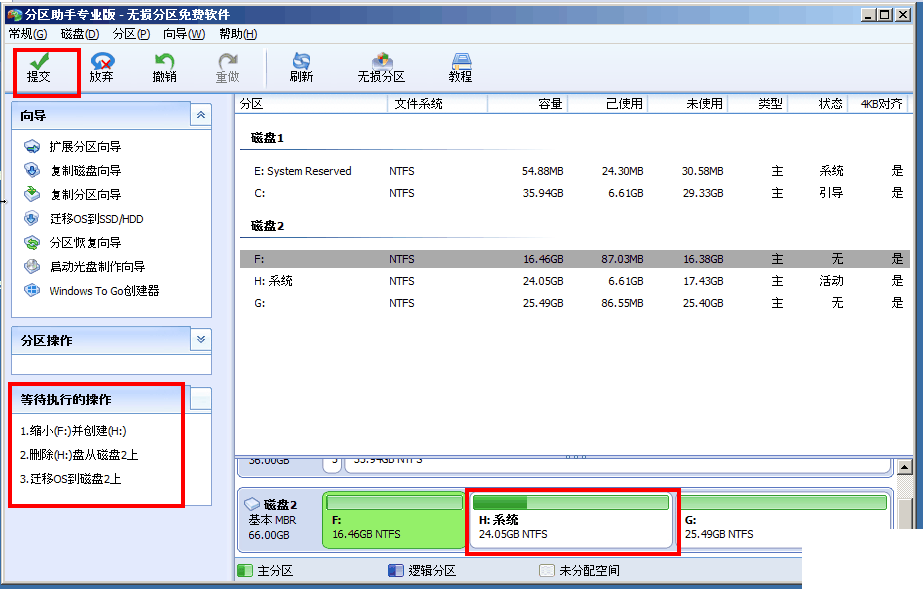Click the 活动 status of H: partition

(831, 281)
